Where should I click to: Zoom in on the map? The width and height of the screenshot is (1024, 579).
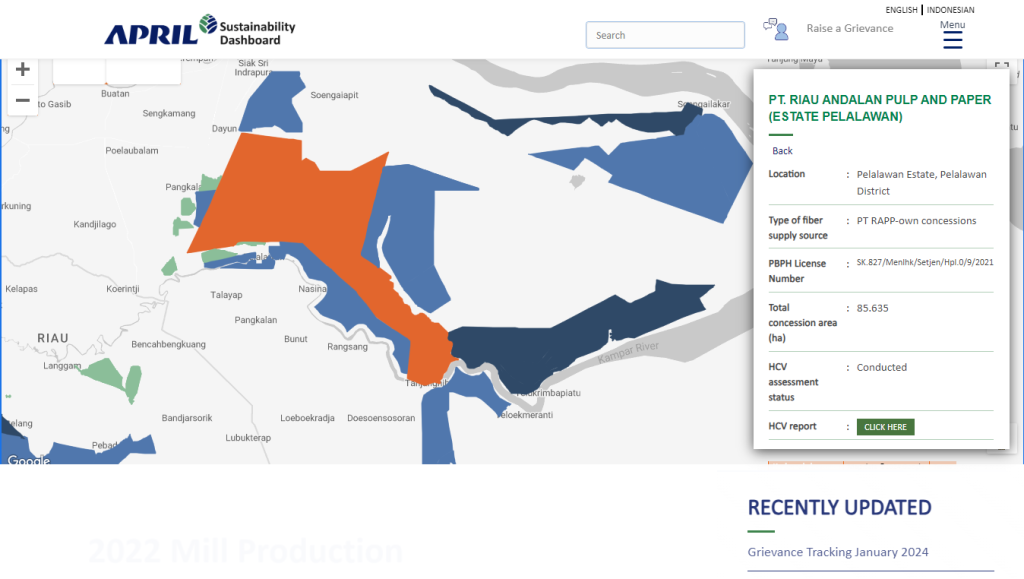[22, 70]
